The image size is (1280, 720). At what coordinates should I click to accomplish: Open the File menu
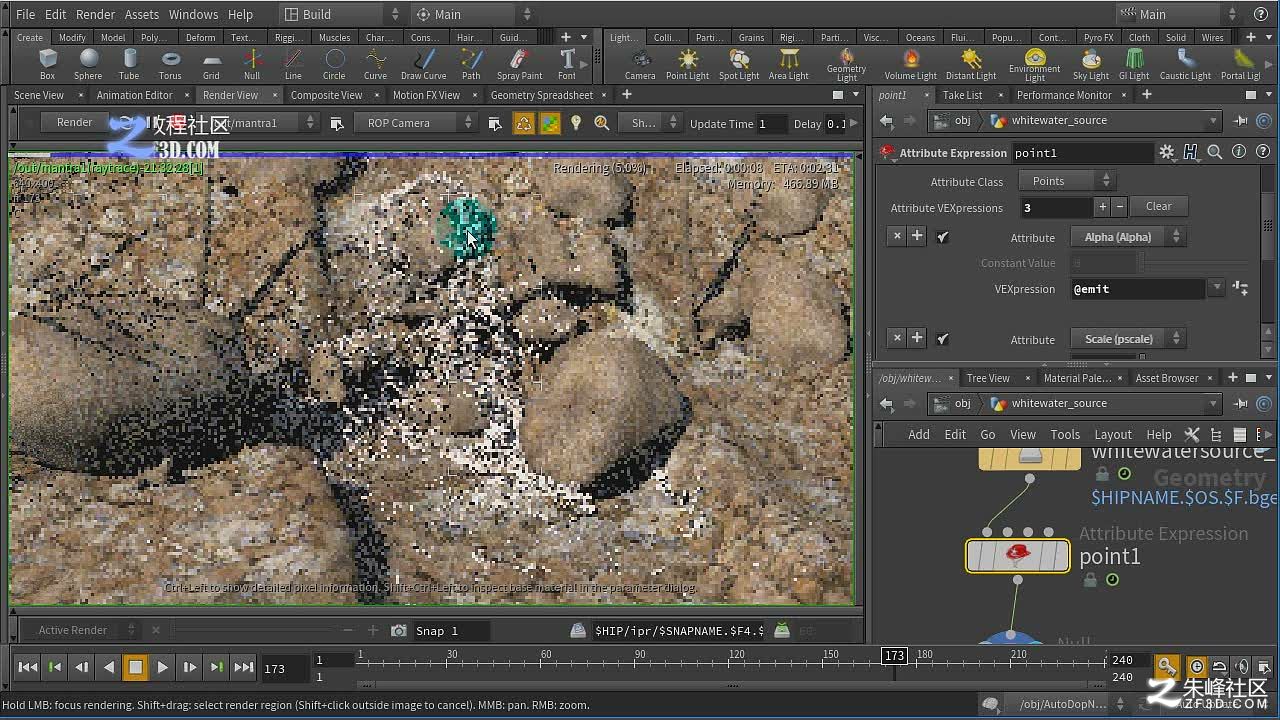(x=26, y=14)
